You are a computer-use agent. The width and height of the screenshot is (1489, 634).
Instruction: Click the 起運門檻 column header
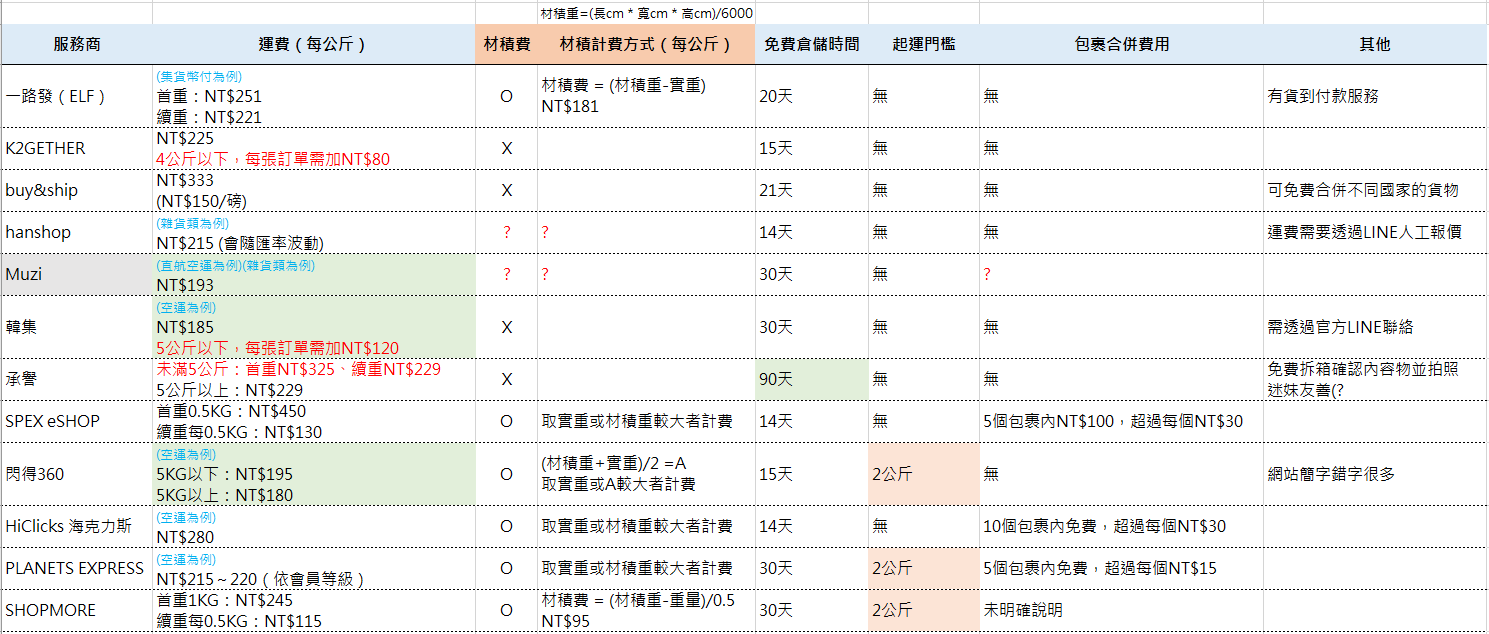(924, 44)
